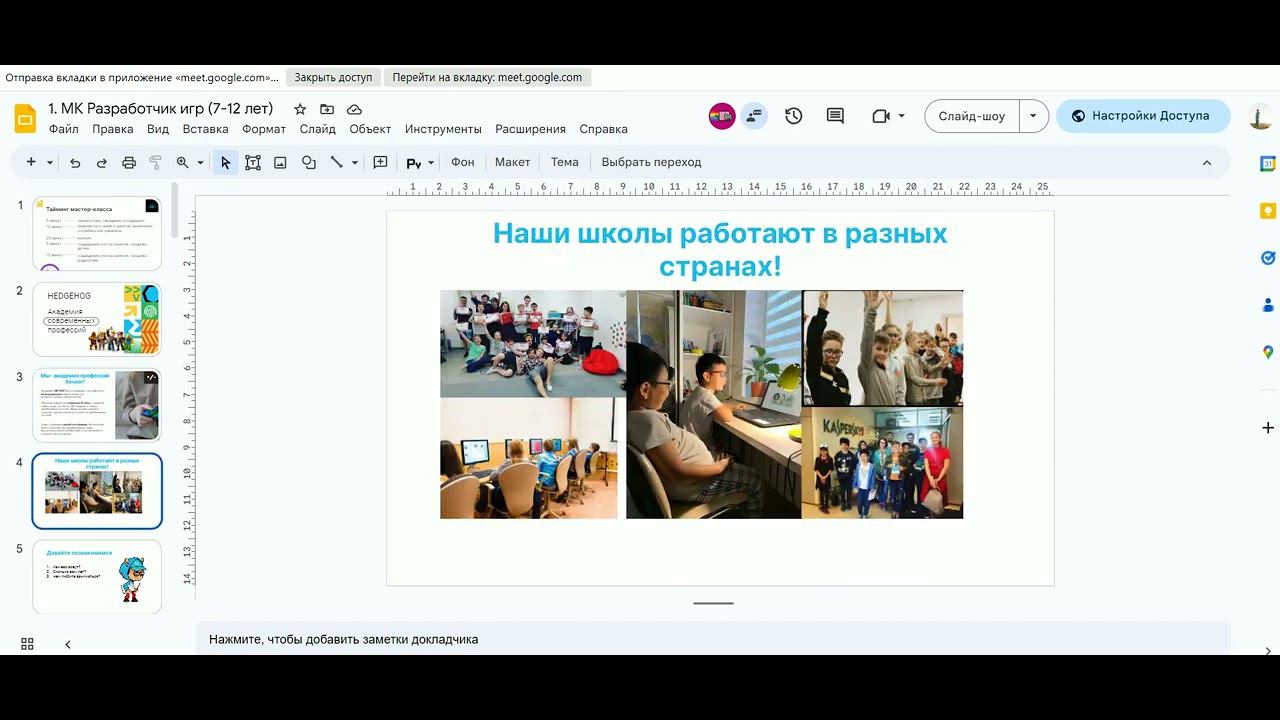
Task: Click the Фон background button
Action: [463, 162]
